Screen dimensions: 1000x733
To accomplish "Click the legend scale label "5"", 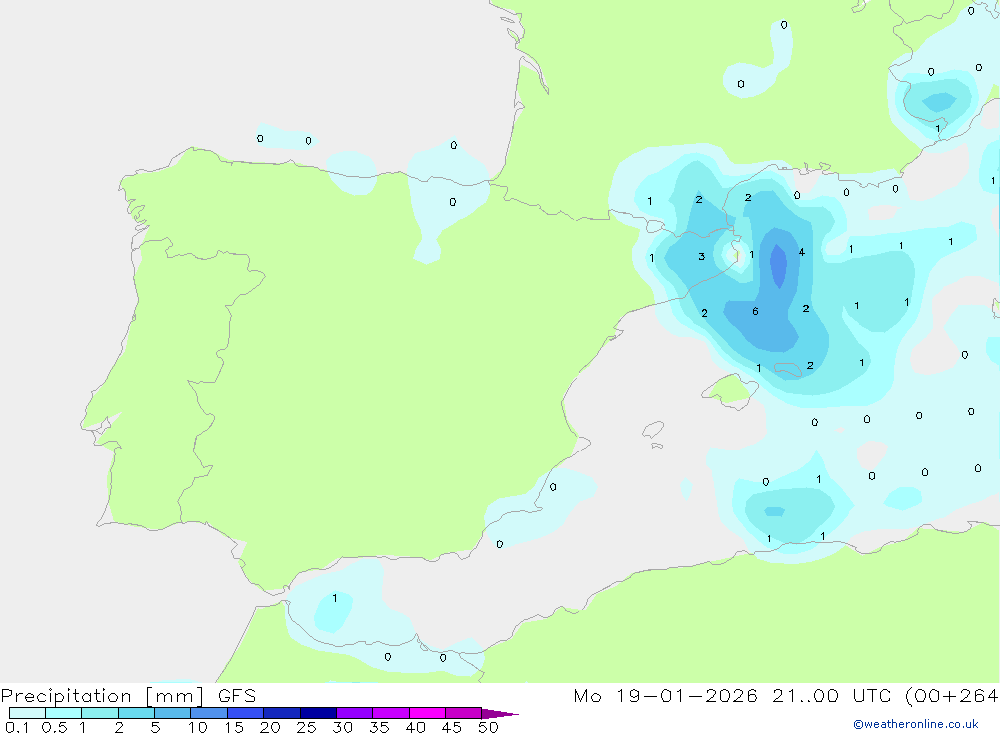I will [155, 727].
